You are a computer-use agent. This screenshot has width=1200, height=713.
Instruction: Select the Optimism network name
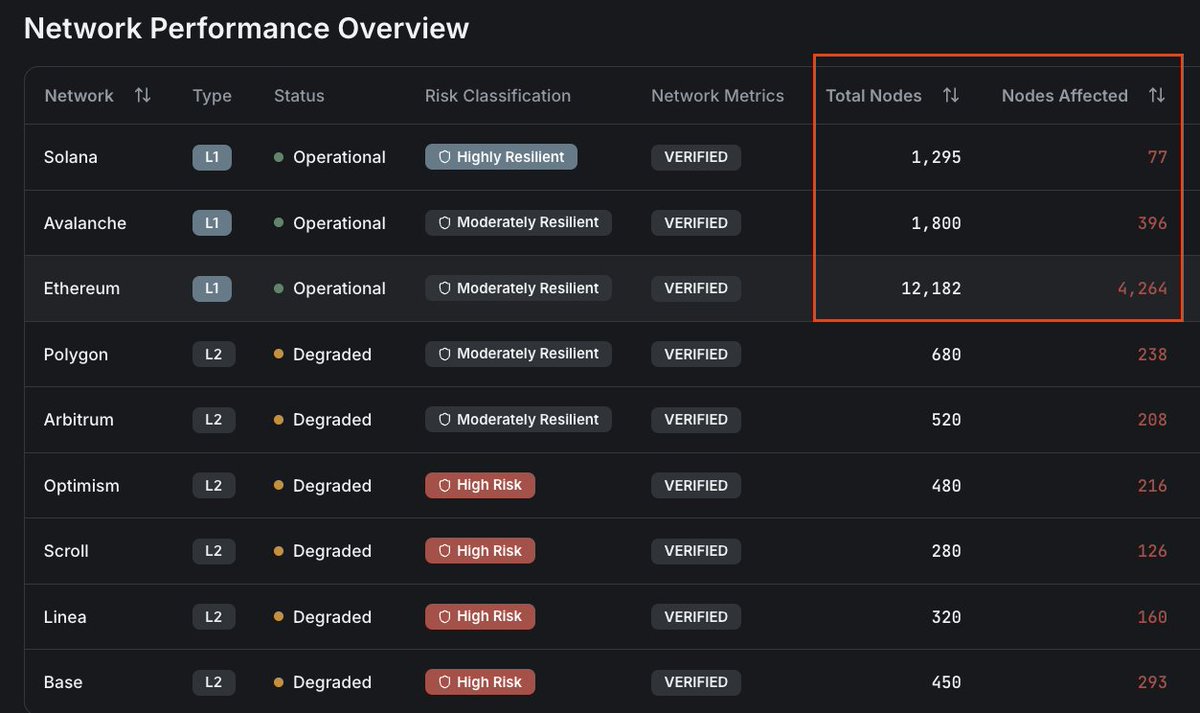click(82, 486)
